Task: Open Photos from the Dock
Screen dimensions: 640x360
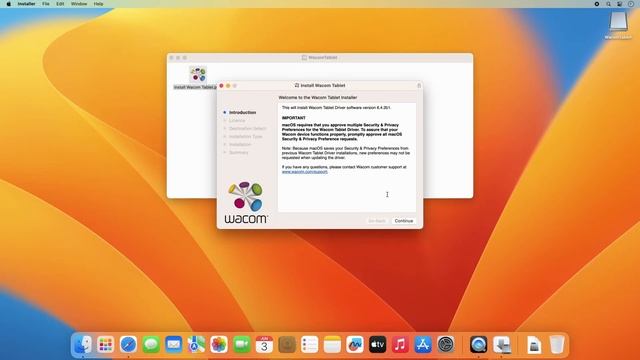Action: click(x=219, y=345)
